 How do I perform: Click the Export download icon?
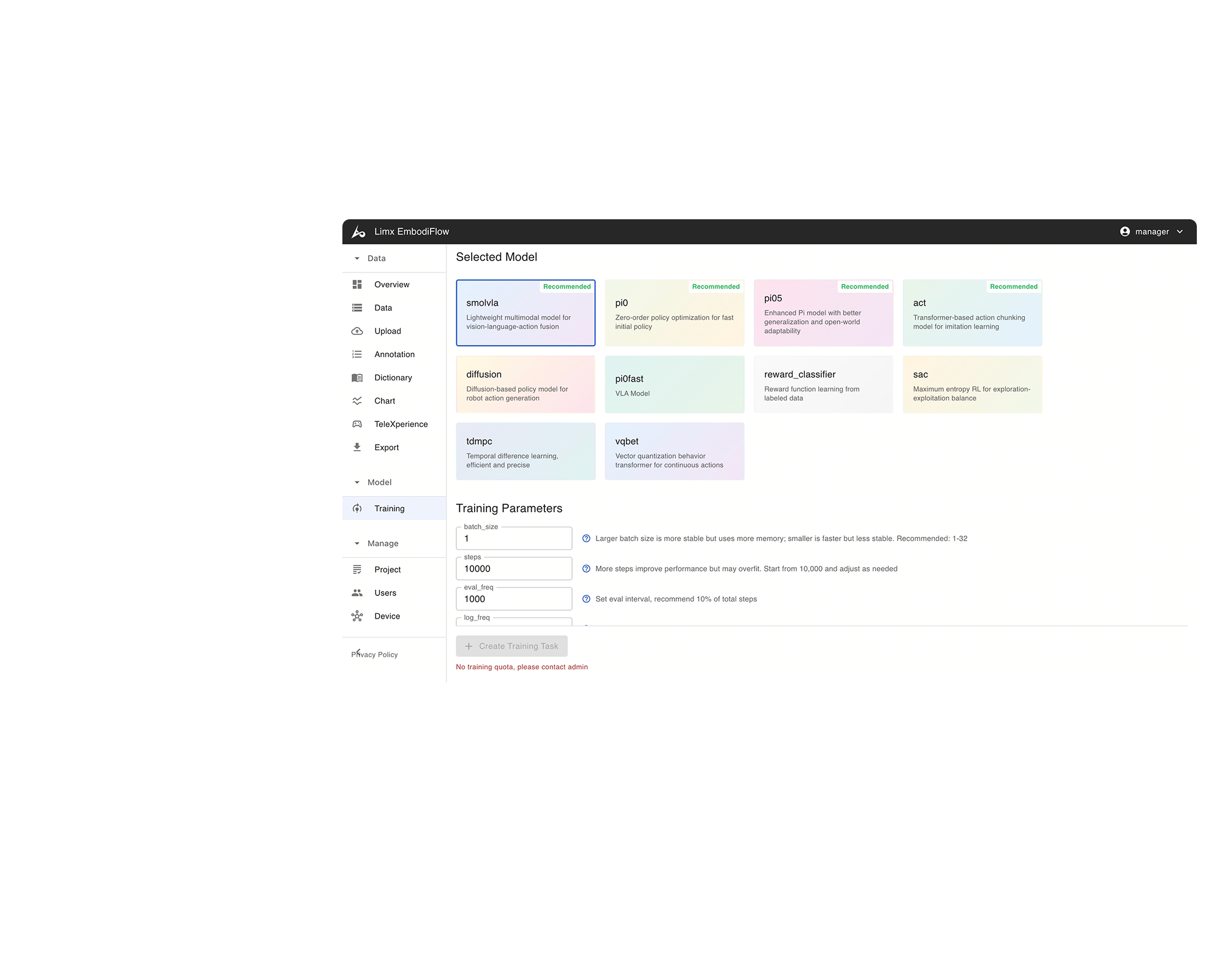[x=357, y=447]
